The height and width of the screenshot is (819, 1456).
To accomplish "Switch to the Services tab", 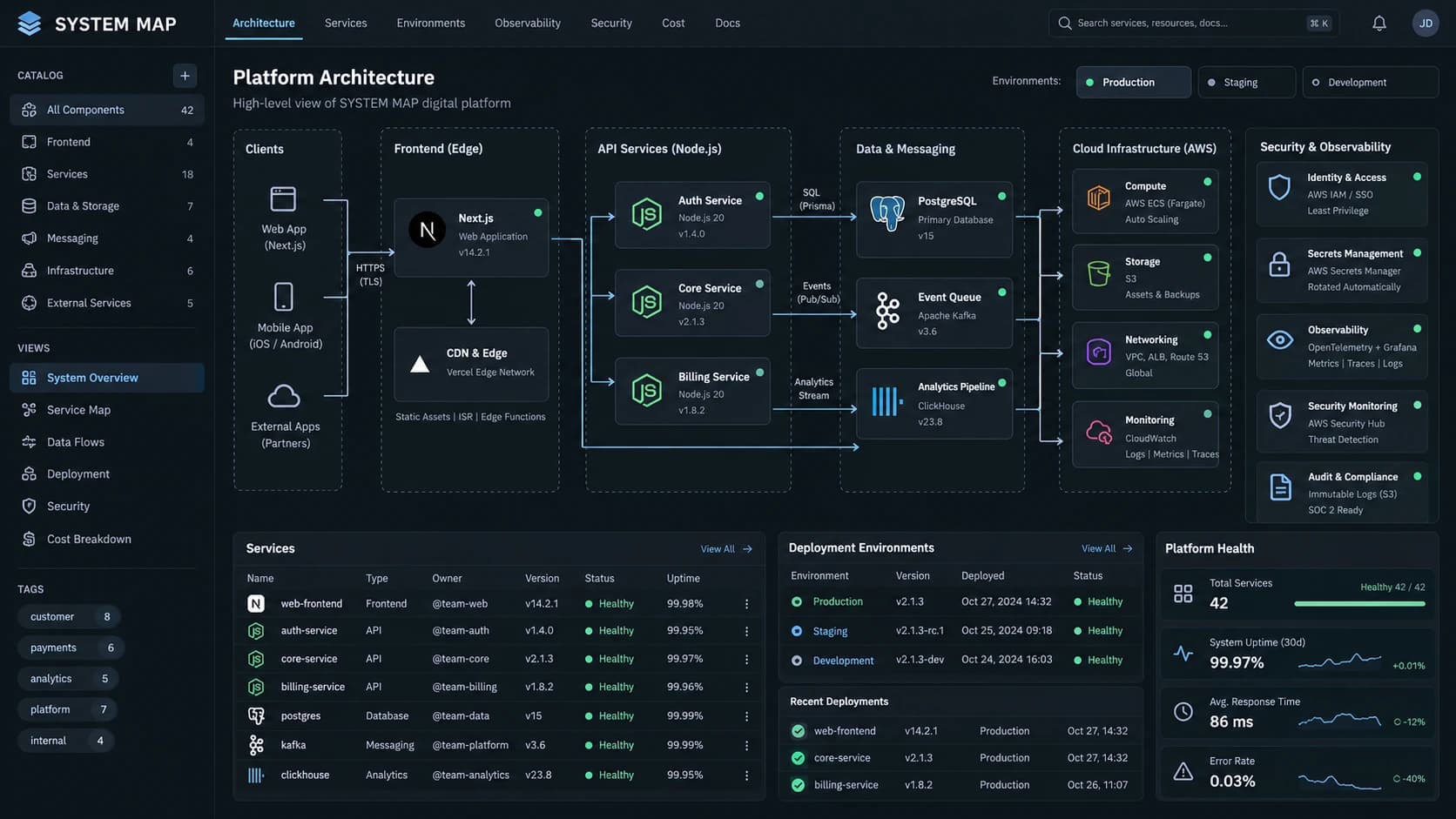I will click(x=346, y=23).
